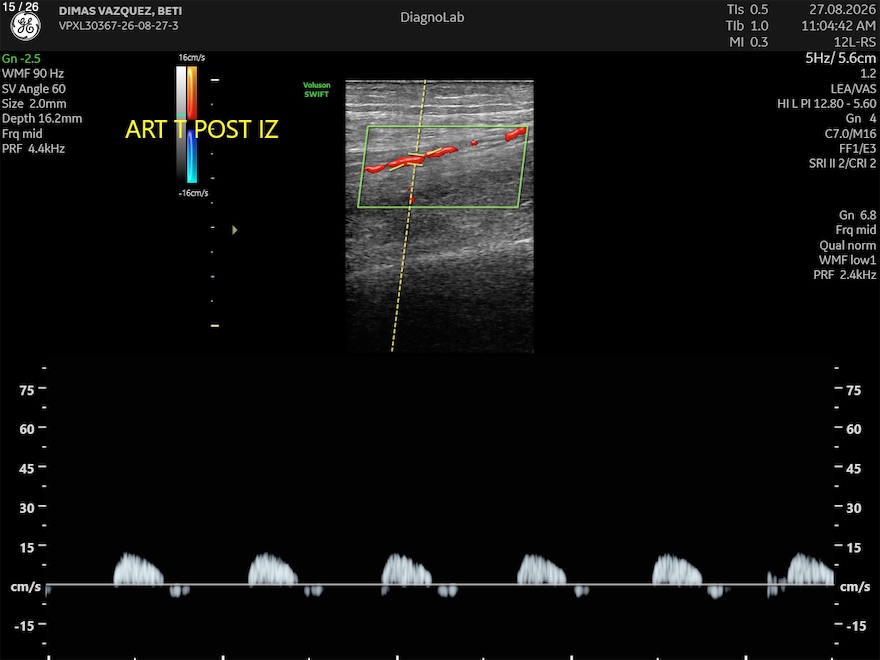The height and width of the screenshot is (660, 880).
Task: Click the green Gn -2.5 gain value
Action: point(21,58)
